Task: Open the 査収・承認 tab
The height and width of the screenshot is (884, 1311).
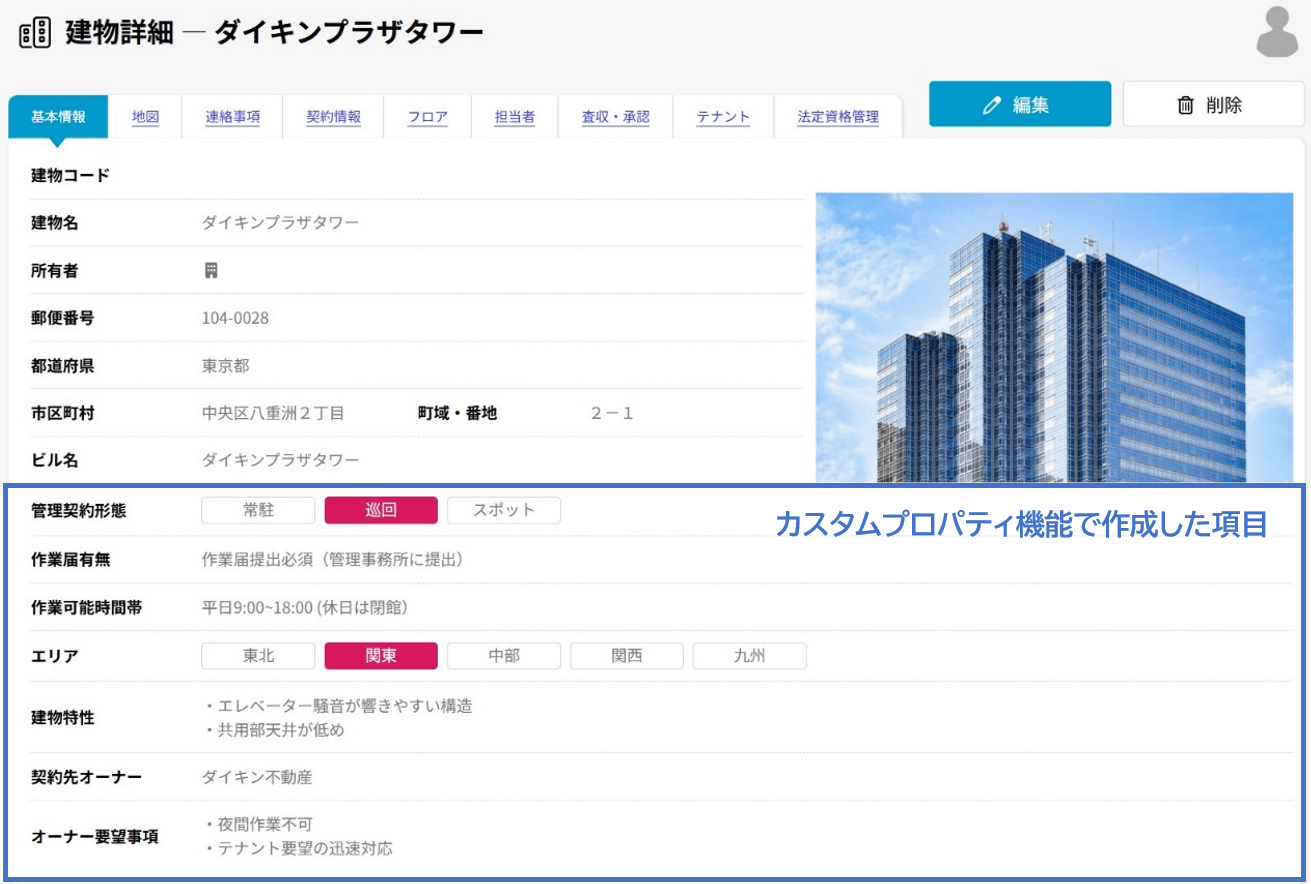Action: (x=615, y=117)
